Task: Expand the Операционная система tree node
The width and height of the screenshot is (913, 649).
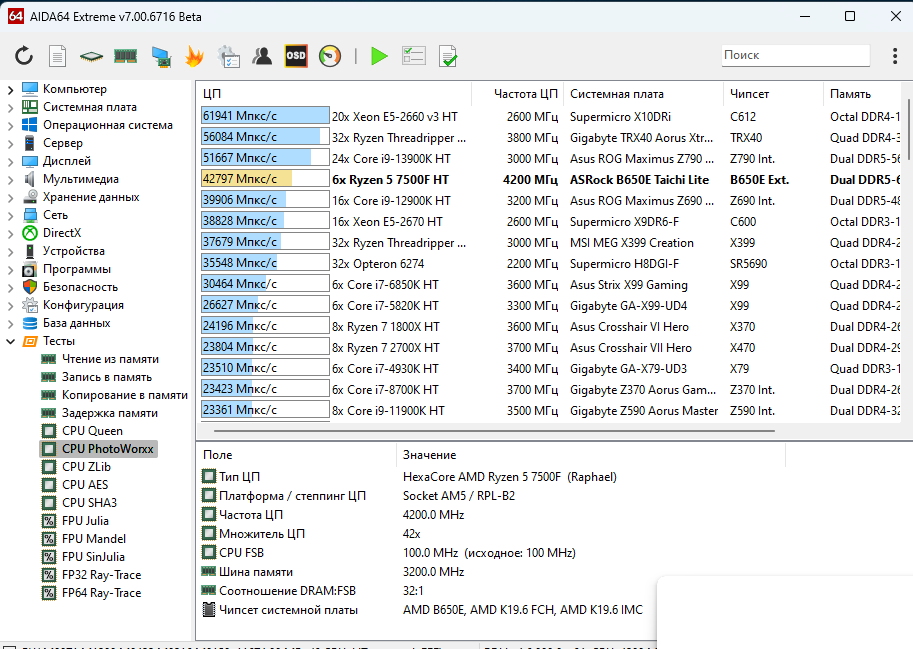Action: click(10, 126)
